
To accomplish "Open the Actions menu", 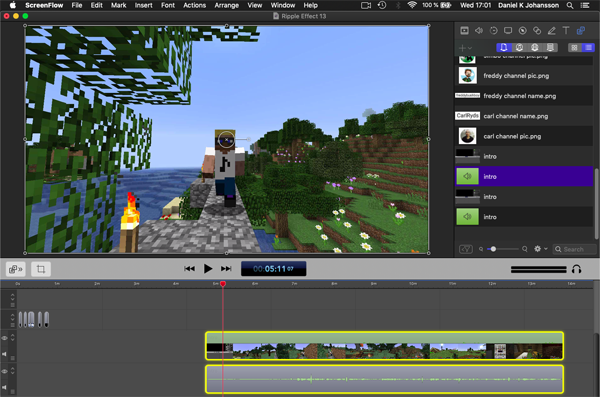I will (194, 5).
